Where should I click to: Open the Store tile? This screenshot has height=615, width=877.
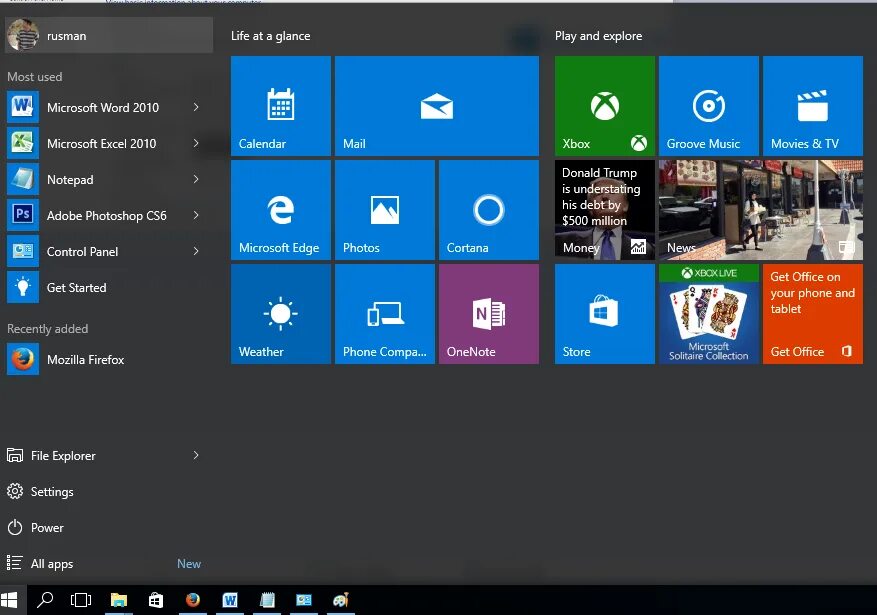click(x=605, y=314)
